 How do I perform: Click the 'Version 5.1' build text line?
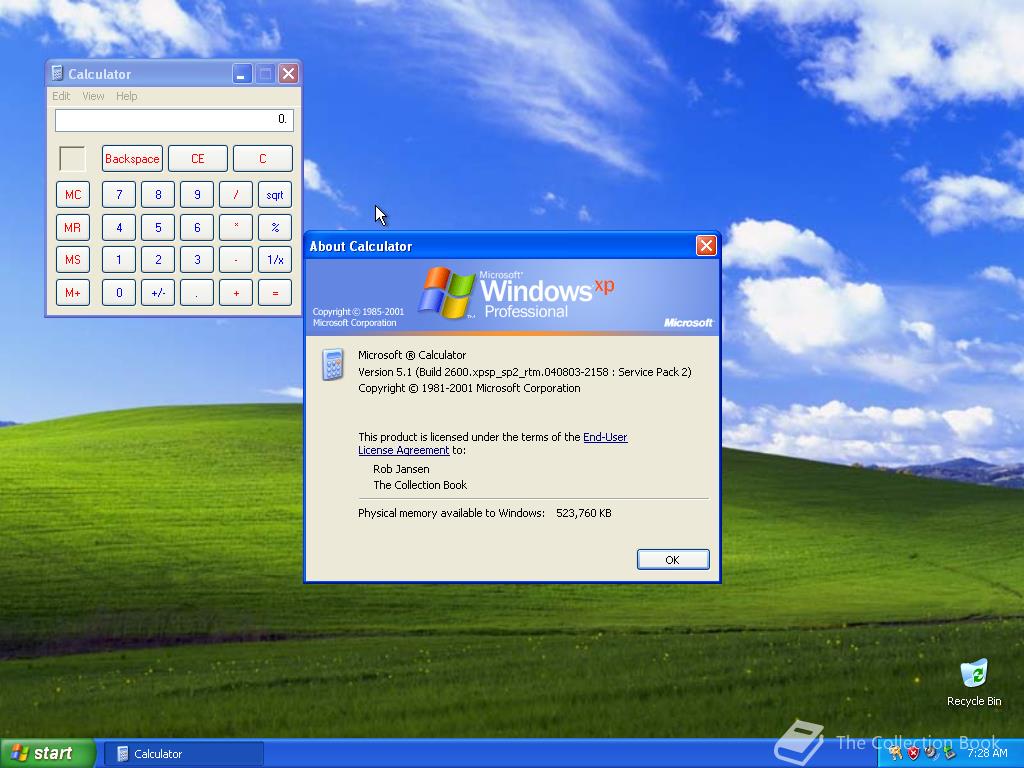click(x=524, y=372)
